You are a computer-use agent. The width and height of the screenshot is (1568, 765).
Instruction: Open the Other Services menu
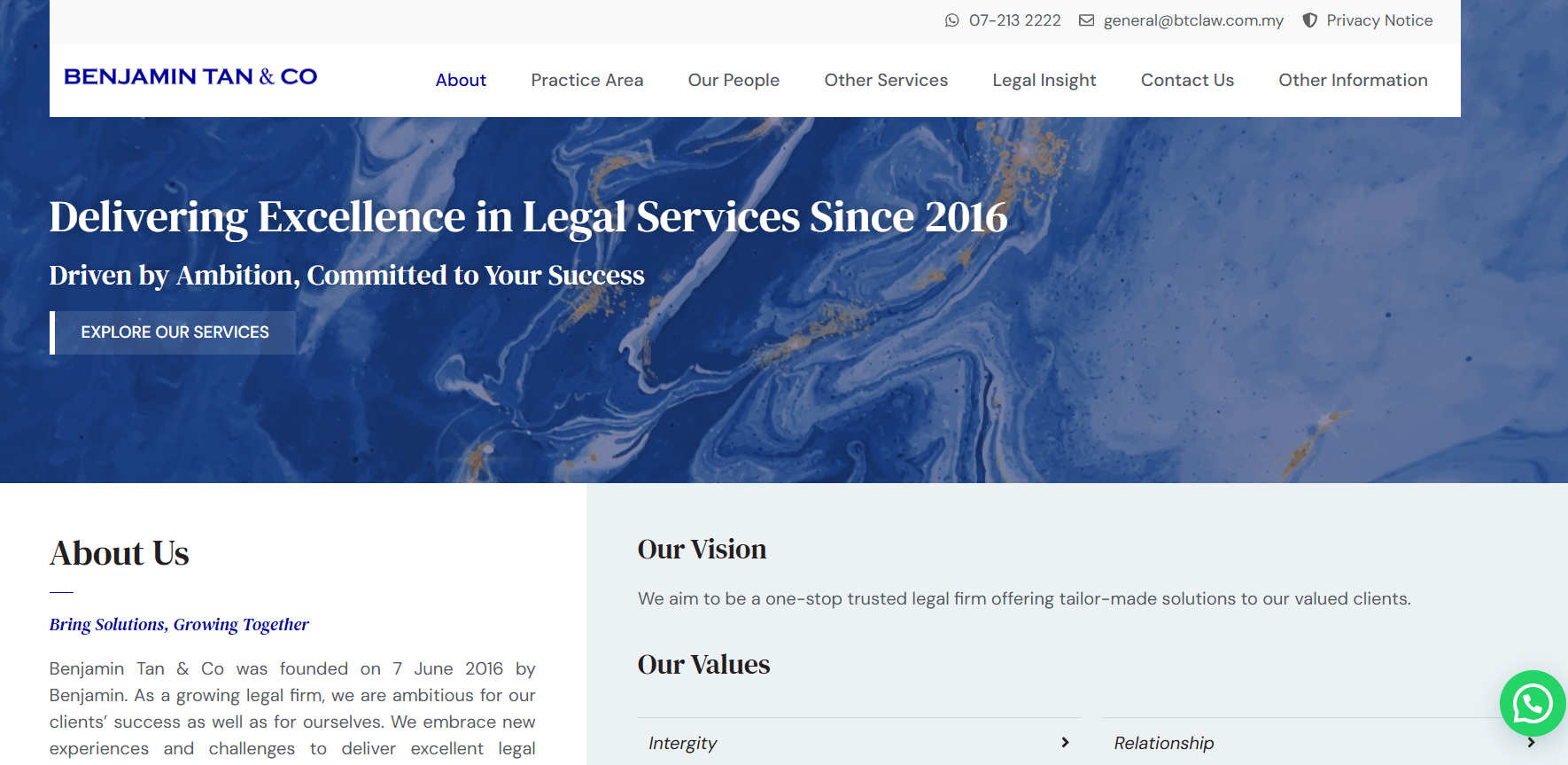886,80
